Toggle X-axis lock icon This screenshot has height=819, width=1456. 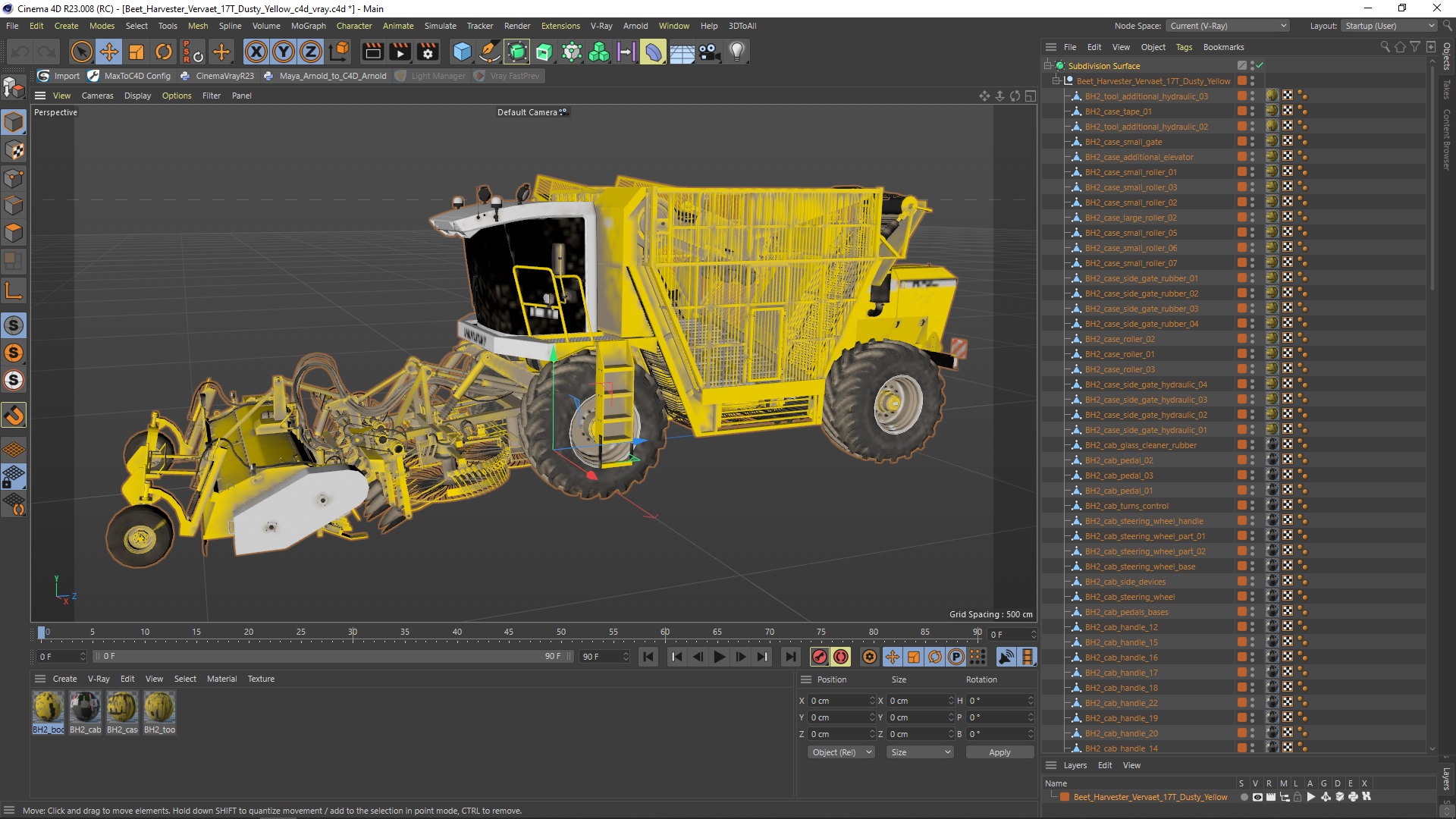pyautogui.click(x=256, y=52)
